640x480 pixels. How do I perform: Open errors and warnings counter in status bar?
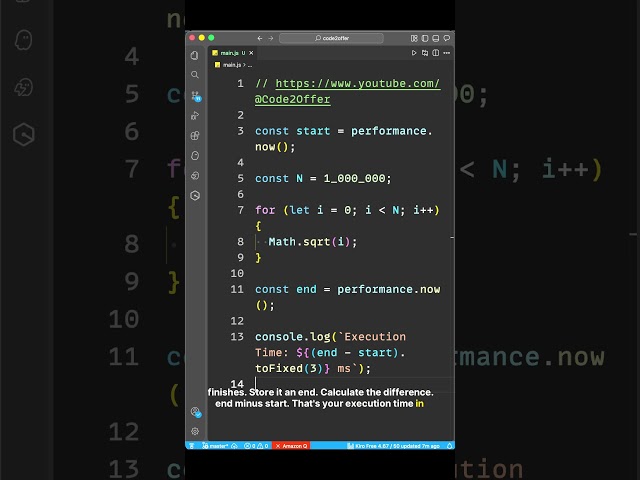tap(256, 446)
